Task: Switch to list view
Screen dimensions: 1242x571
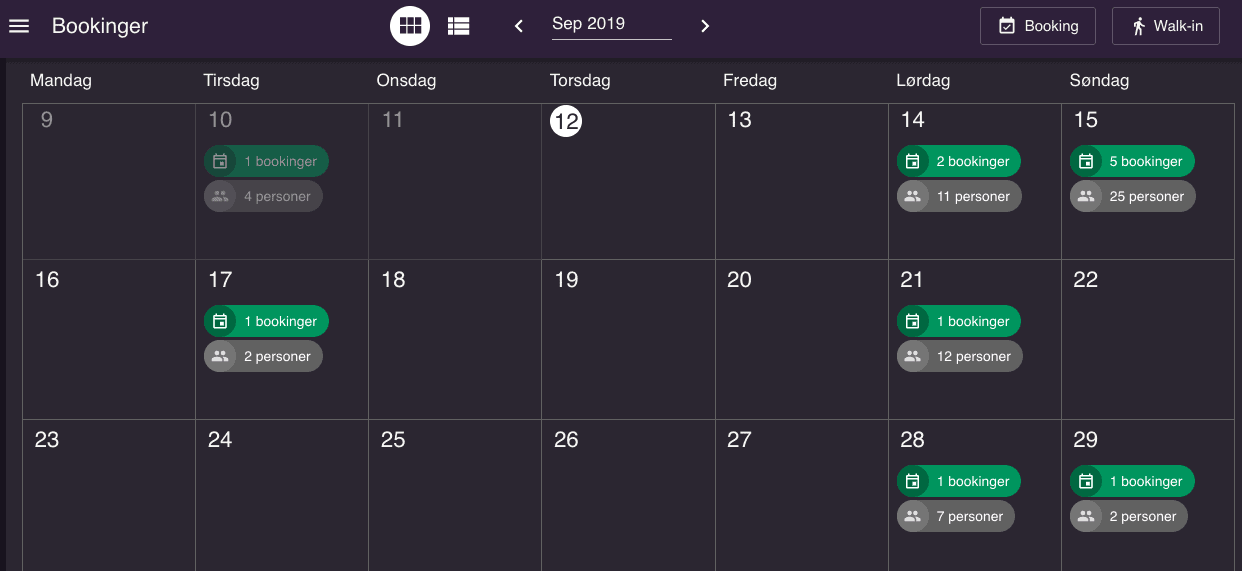Action: 459,26
